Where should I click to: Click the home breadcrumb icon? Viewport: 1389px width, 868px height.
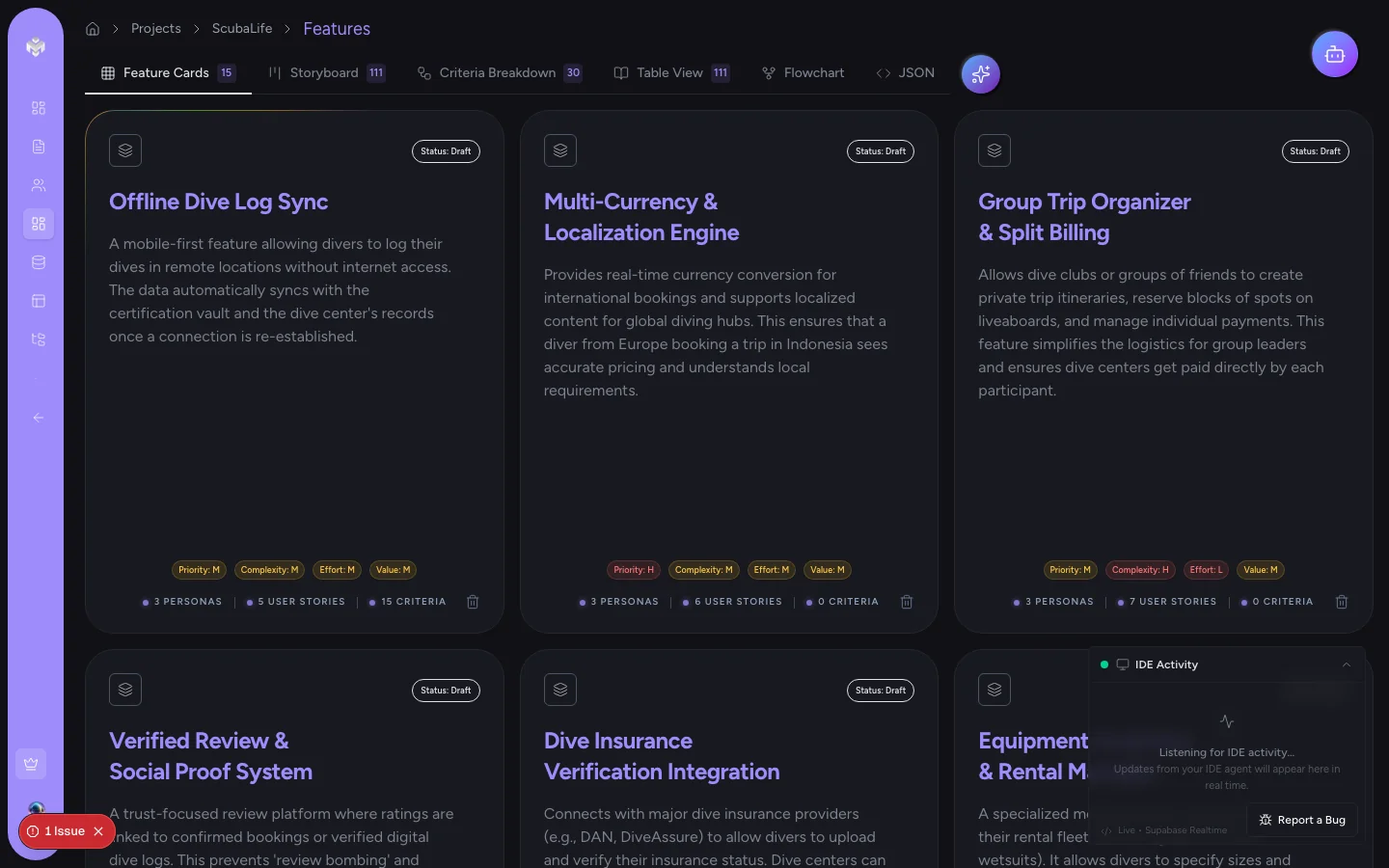pyautogui.click(x=93, y=29)
